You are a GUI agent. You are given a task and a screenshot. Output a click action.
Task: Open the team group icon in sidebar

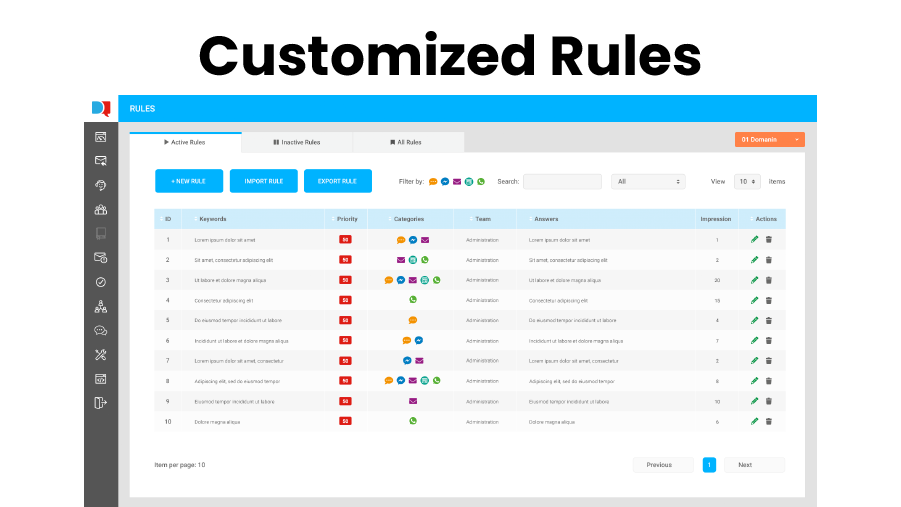coord(100,209)
